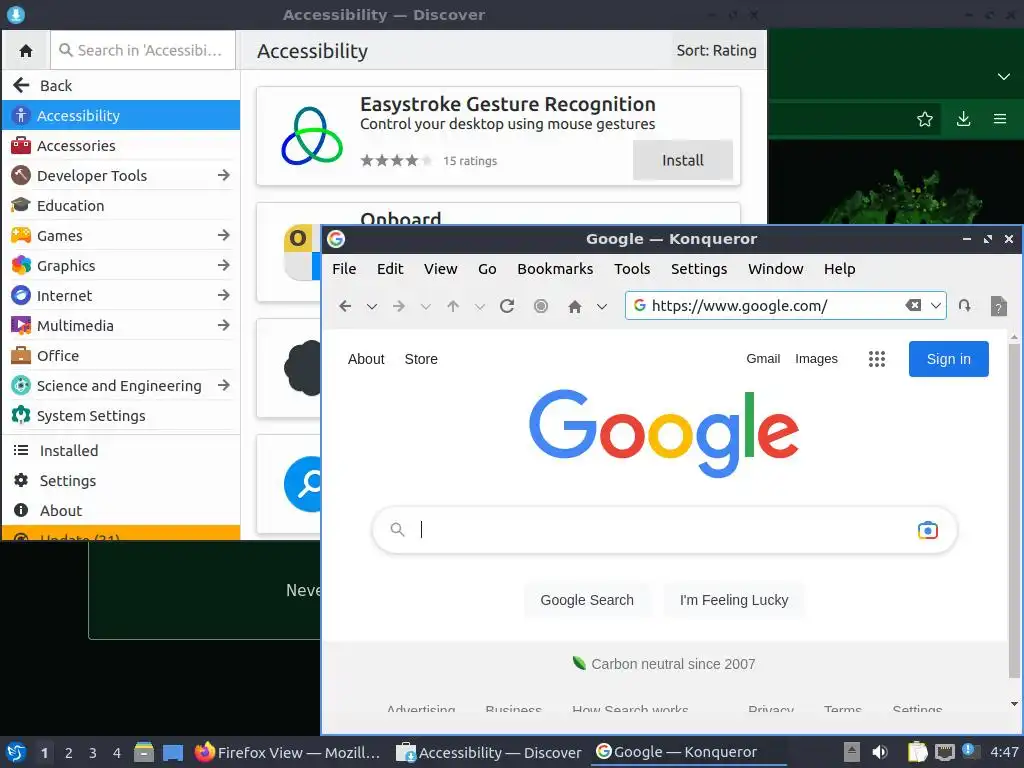The height and width of the screenshot is (768, 1024).
Task: Open Gmail link
Action: [x=763, y=359]
